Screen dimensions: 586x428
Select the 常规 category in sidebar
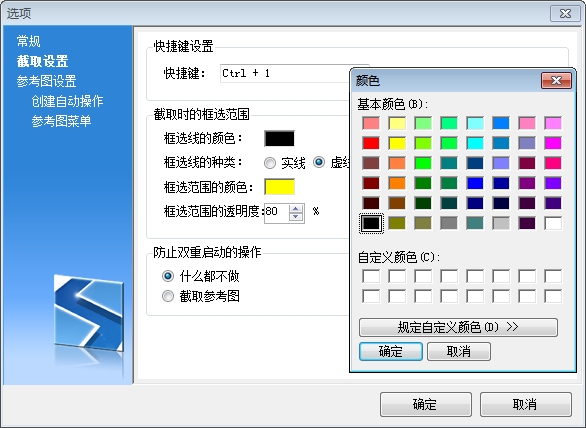(28, 41)
